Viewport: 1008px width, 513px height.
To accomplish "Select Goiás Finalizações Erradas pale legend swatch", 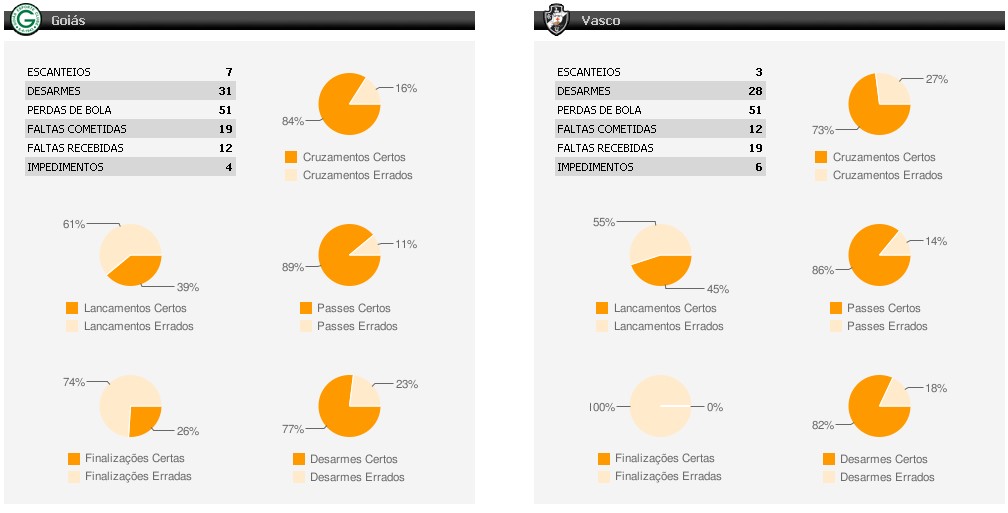I will [73, 476].
